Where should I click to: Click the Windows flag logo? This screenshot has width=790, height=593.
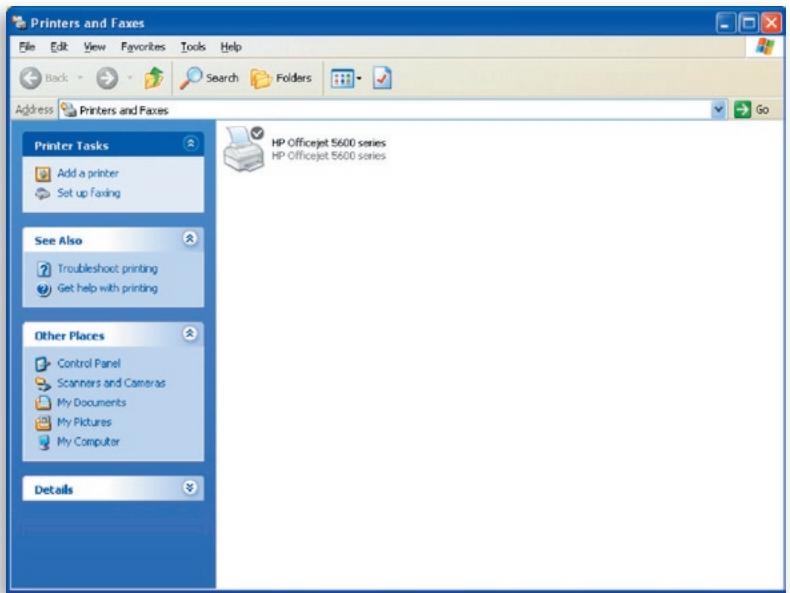(765, 46)
